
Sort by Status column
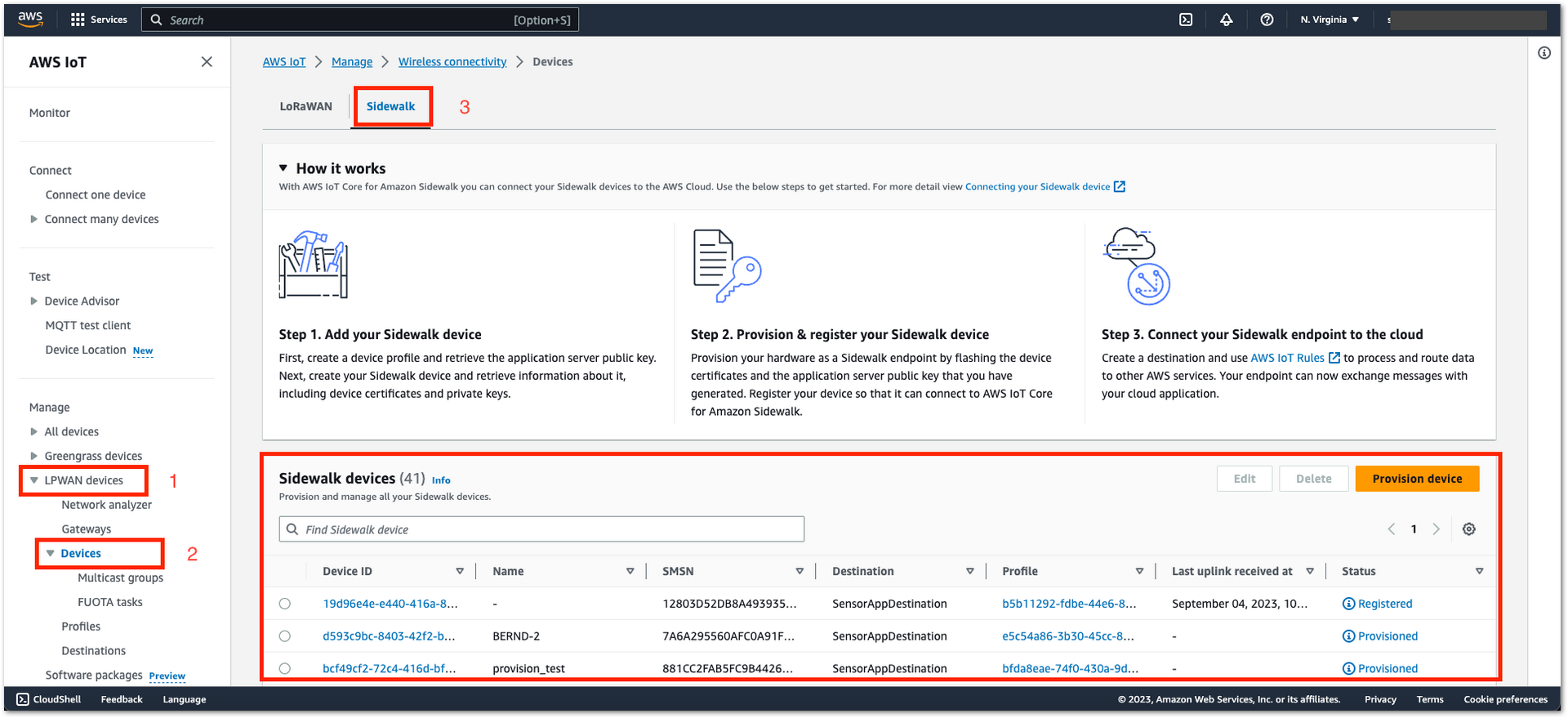[x=1479, y=571]
